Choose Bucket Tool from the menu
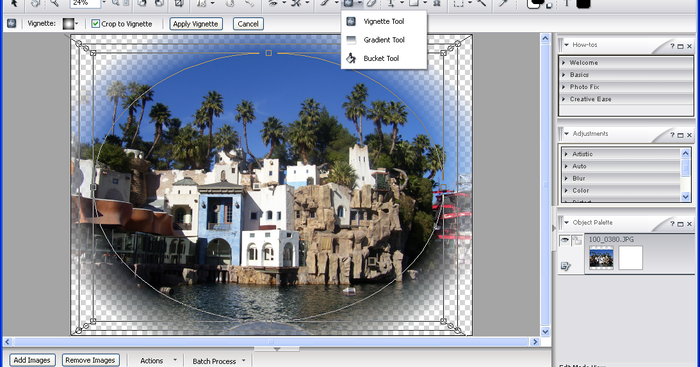This screenshot has width=700, height=367. (383, 58)
